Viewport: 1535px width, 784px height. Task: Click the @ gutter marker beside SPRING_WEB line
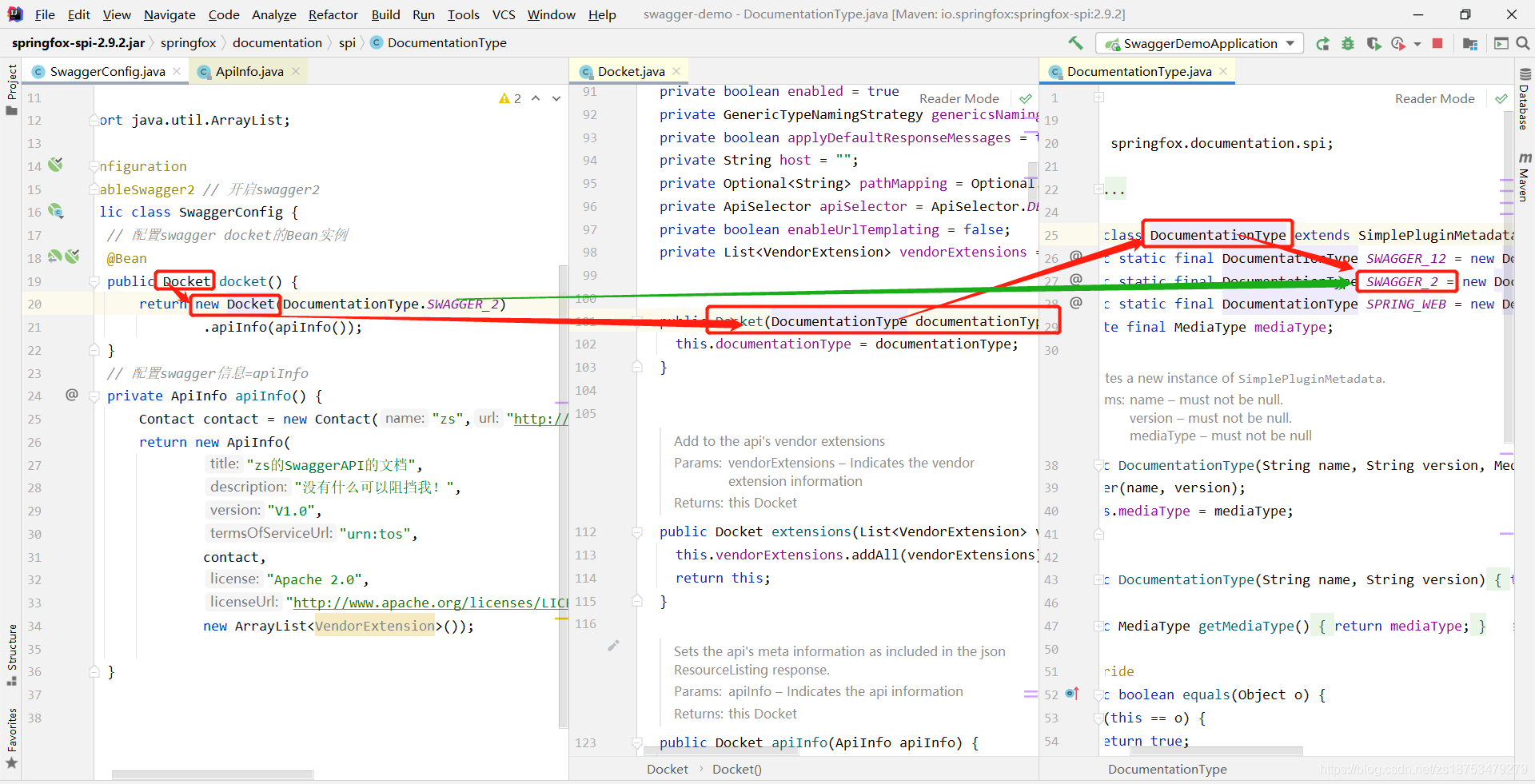(x=1076, y=303)
